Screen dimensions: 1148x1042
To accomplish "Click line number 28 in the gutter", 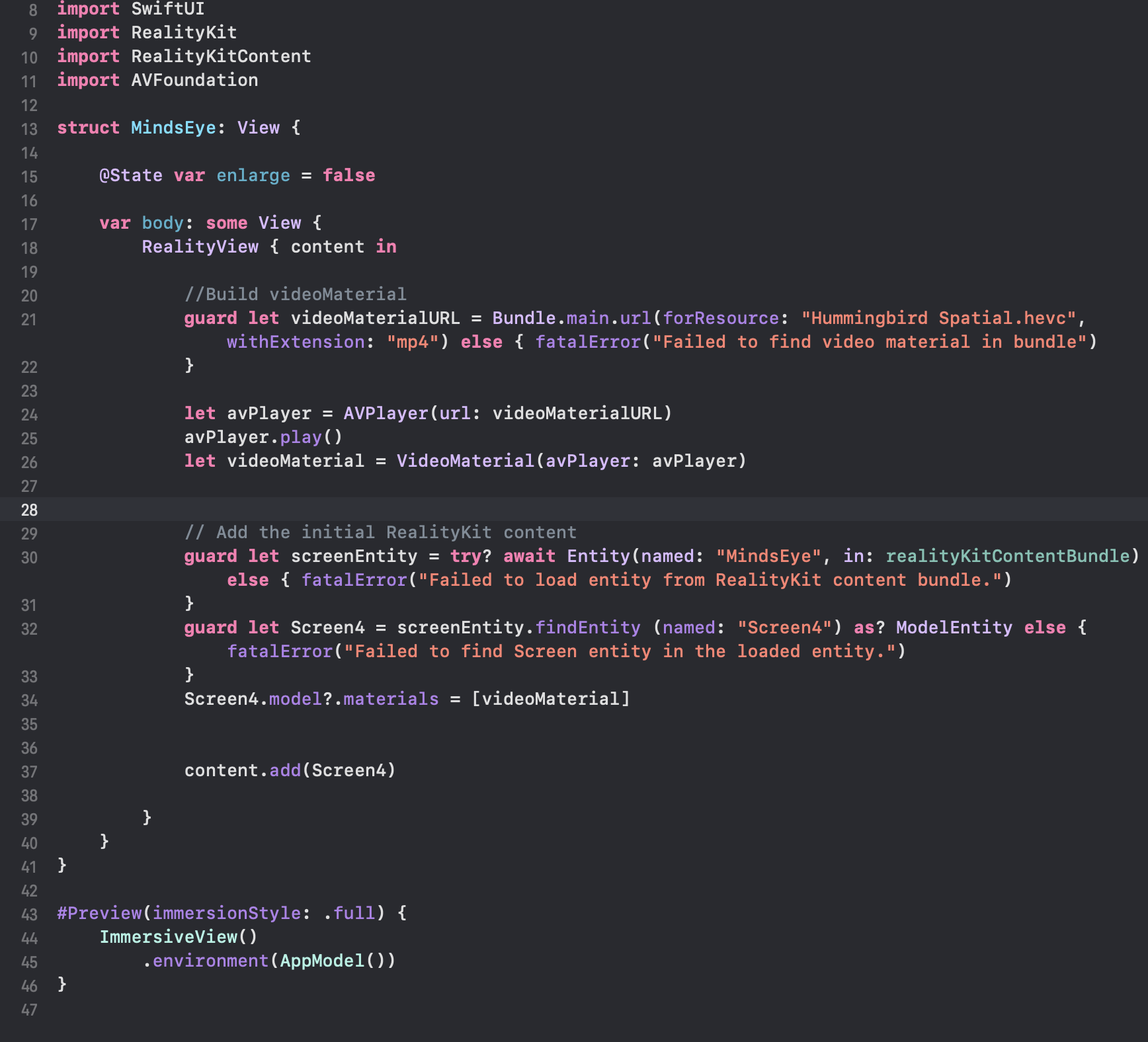I will (x=29, y=510).
